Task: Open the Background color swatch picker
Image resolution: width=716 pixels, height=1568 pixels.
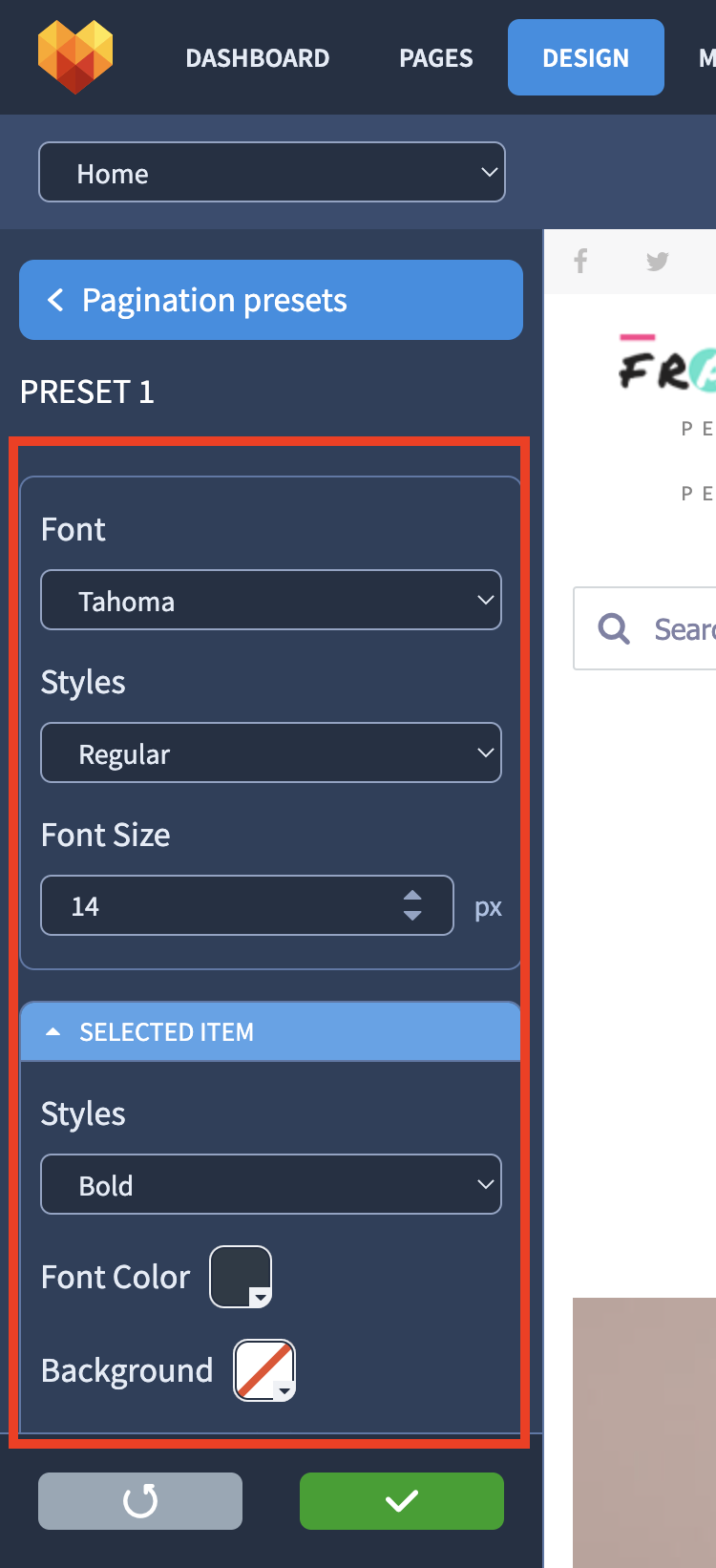Action: 264,1370
